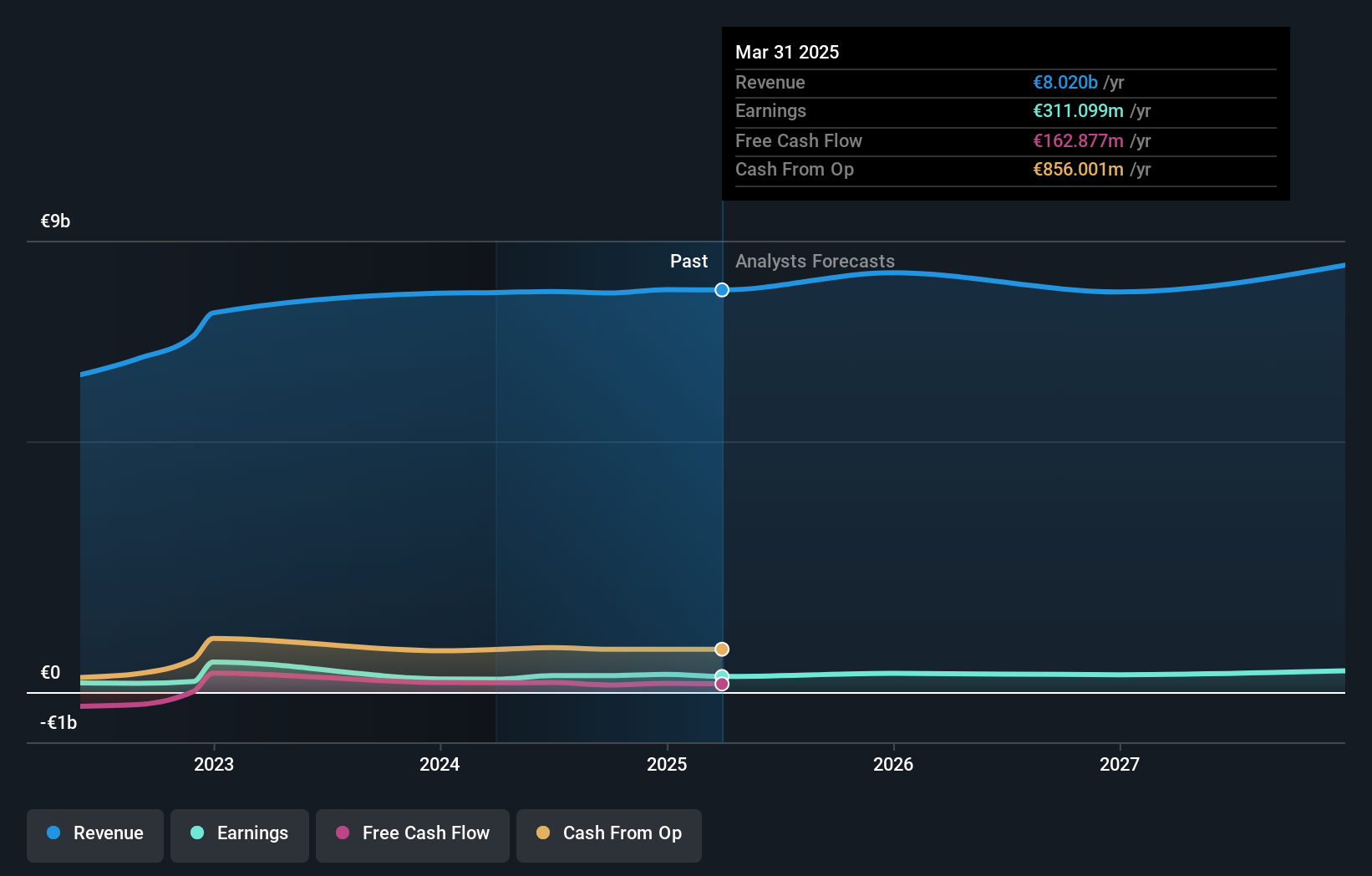Viewport: 1372px width, 876px height.
Task: Select the pink Free Cash Flow data point
Action: 722,684
